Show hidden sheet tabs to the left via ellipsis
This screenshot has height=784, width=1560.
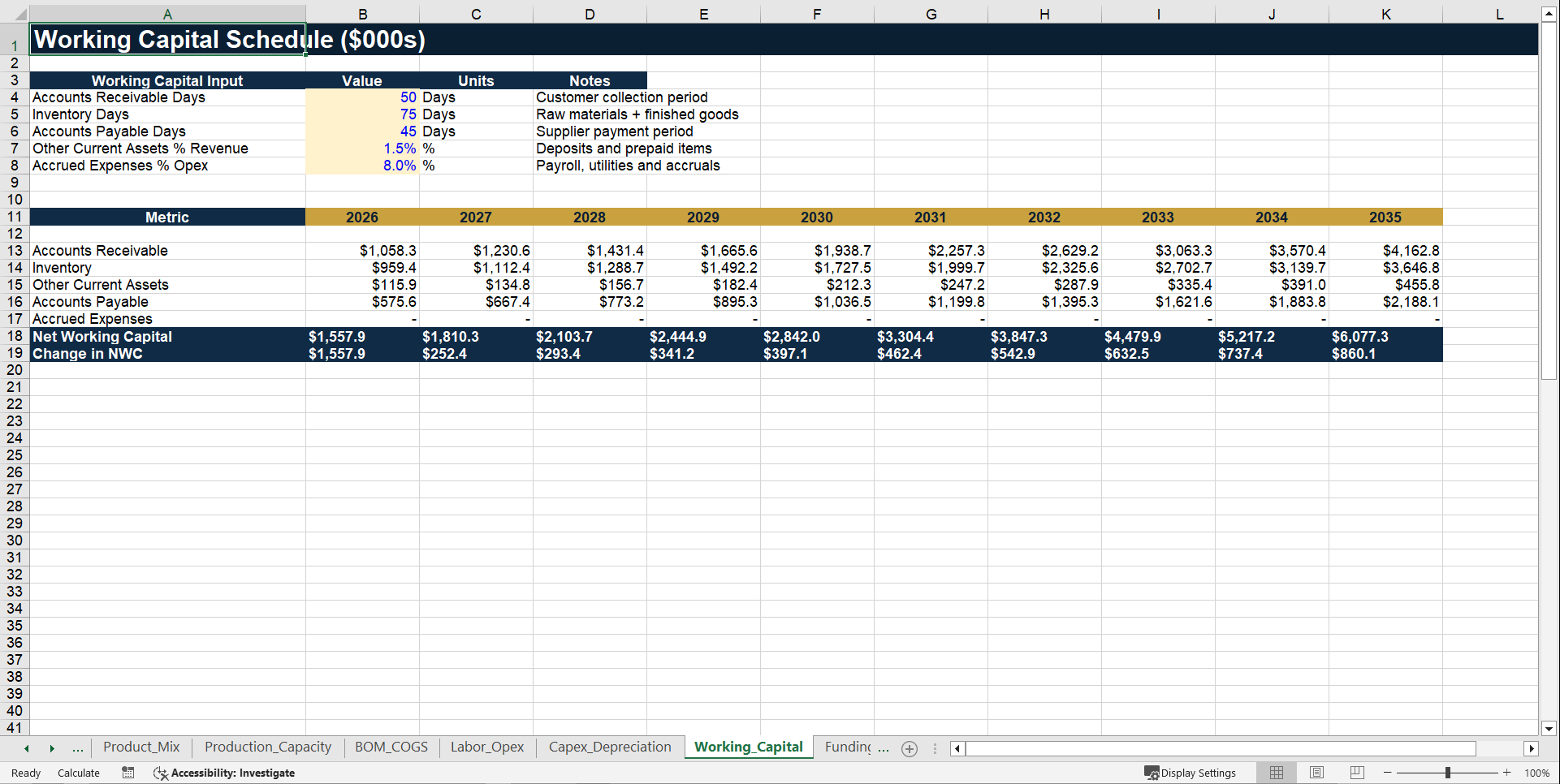[x=78, y=748]
